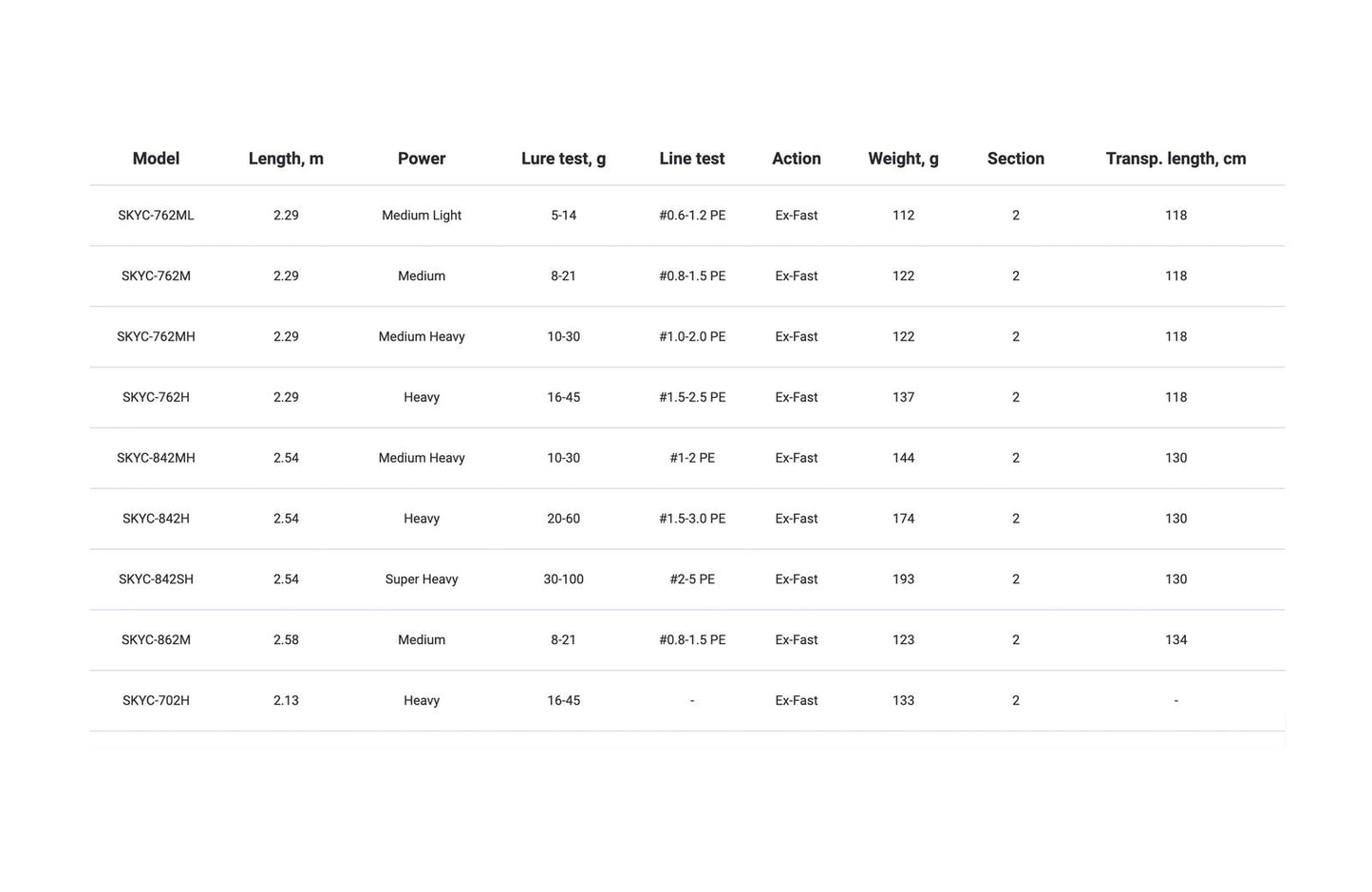Select the SKYC-842MH model cell
This screenshot has height=892, width=1372.
point(156,458)
